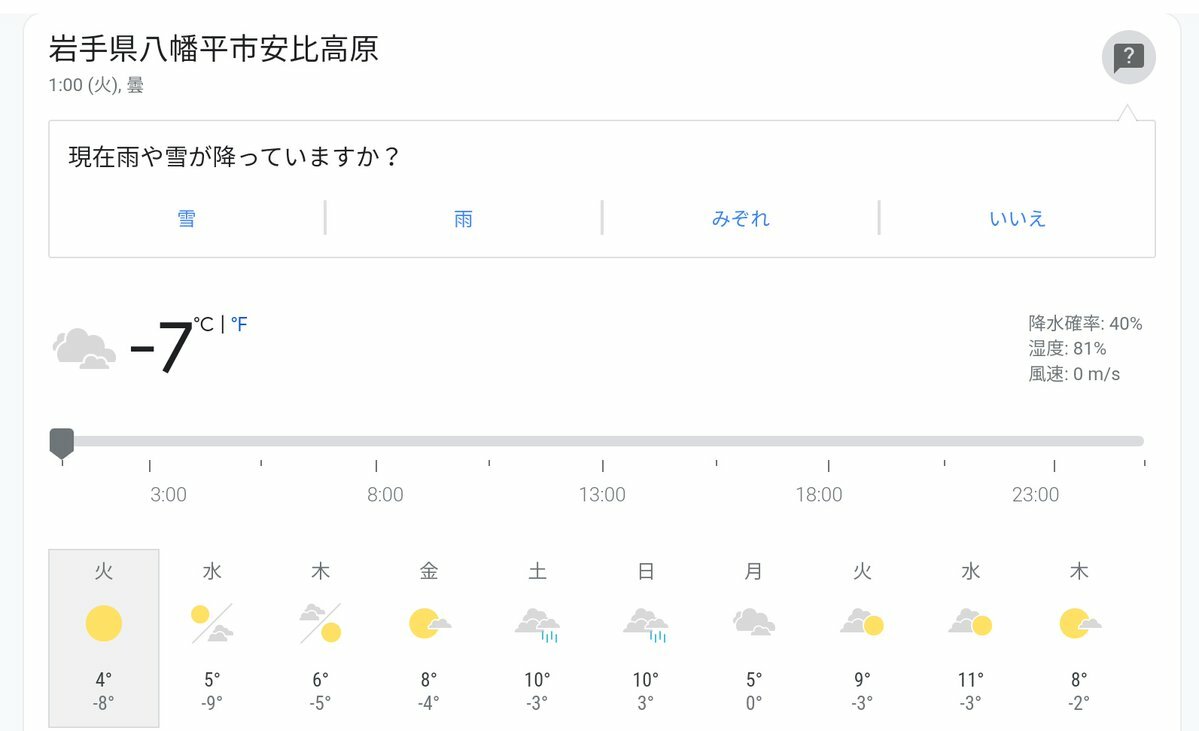
Task: Select Friday's mostly sunny forecast icon
Action: (x=429, y=623)
